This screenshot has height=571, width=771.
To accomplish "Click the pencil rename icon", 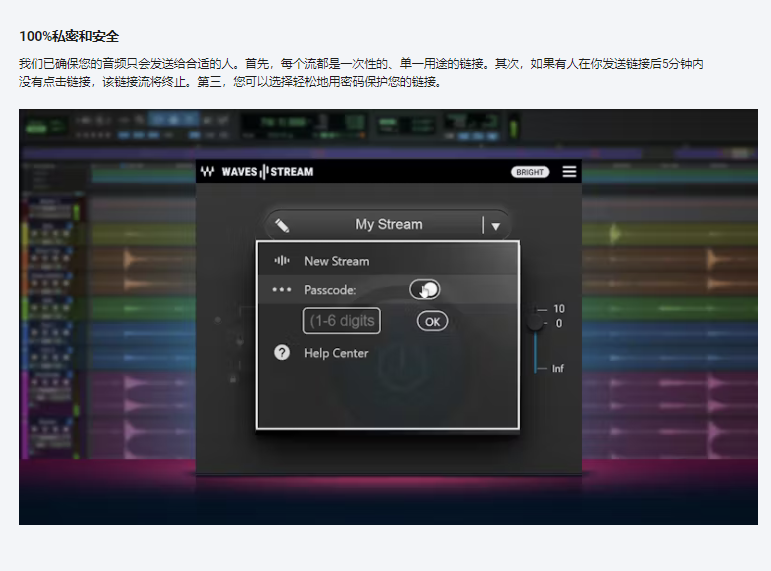I will pyautogui.click(x=282, y=225).
